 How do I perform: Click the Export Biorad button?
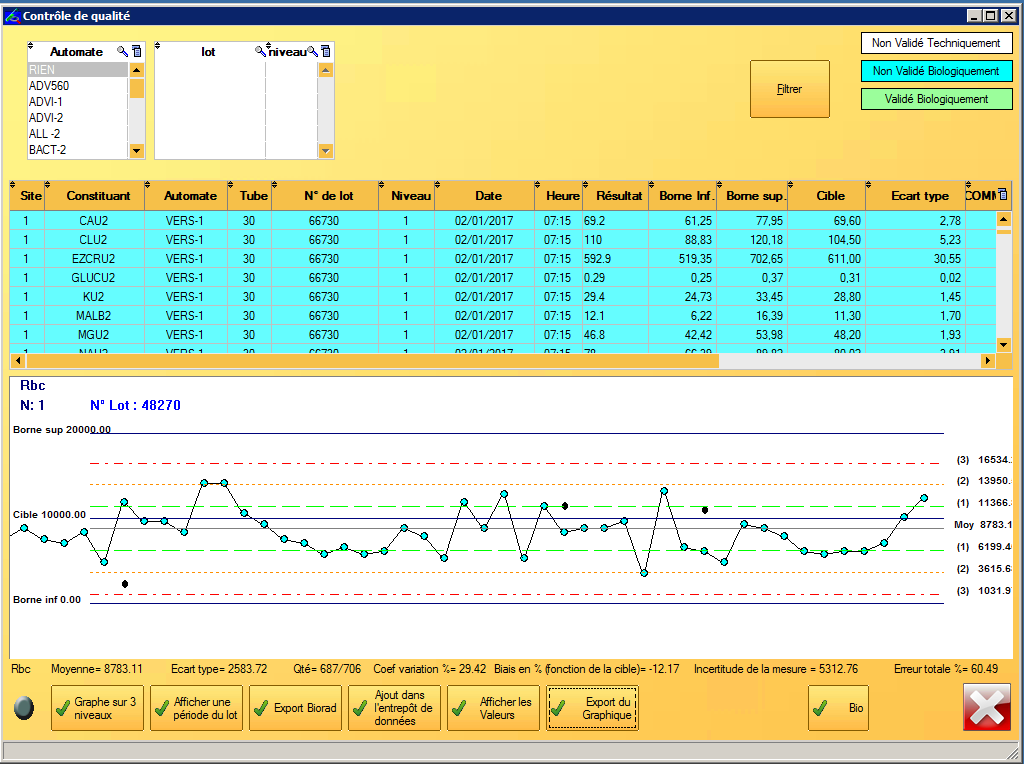point(295,708)
